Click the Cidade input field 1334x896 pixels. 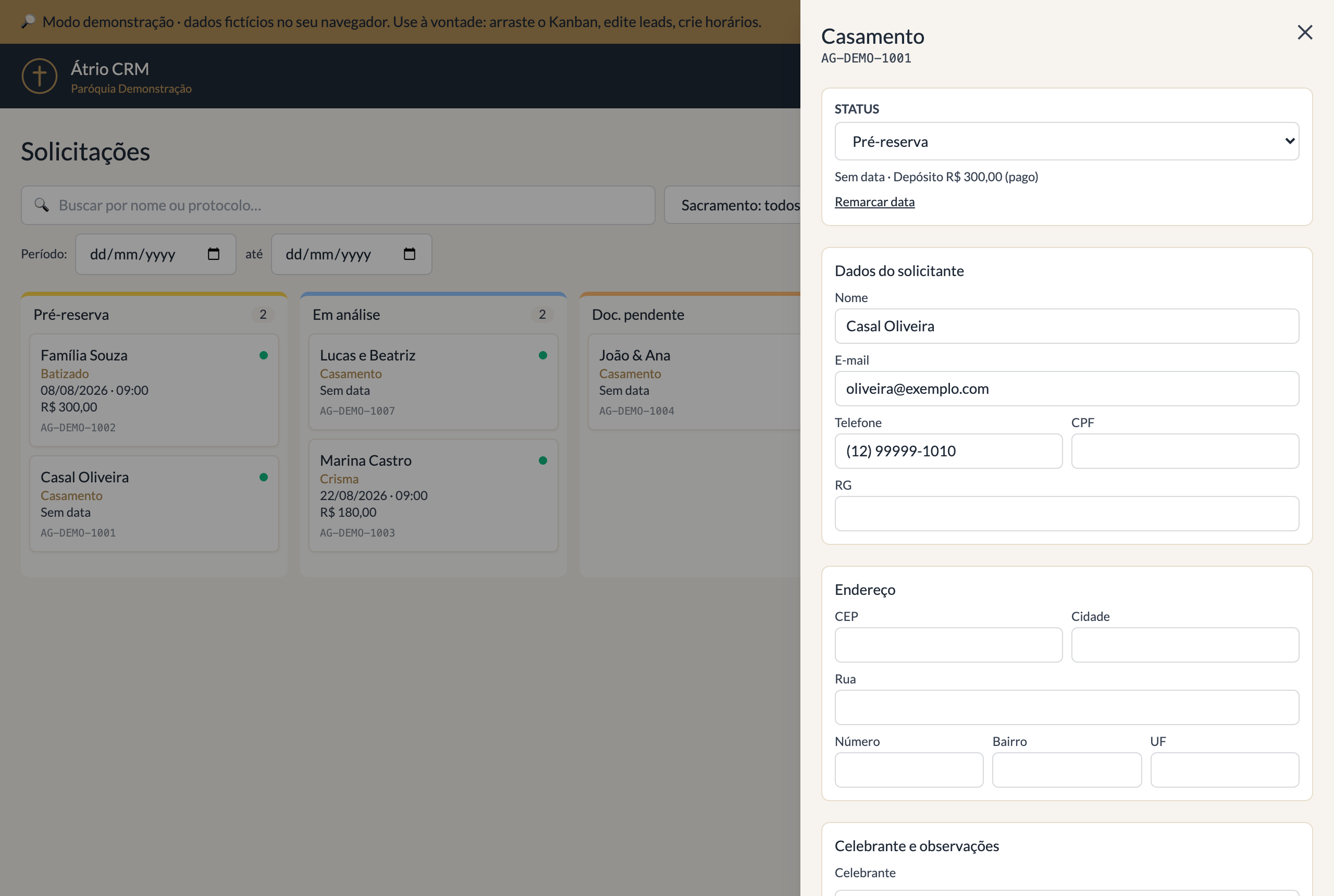(x=1185, y=644)
